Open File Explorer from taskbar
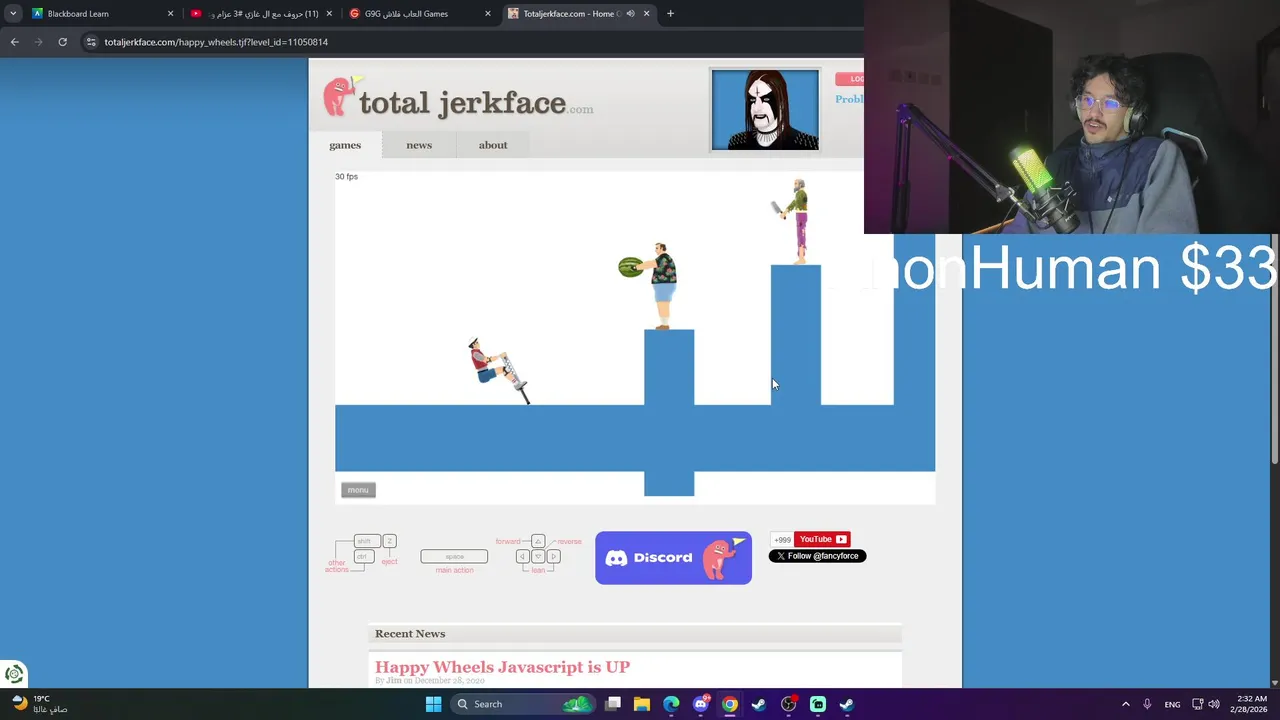1280x720 pixels. pos(642,704)
